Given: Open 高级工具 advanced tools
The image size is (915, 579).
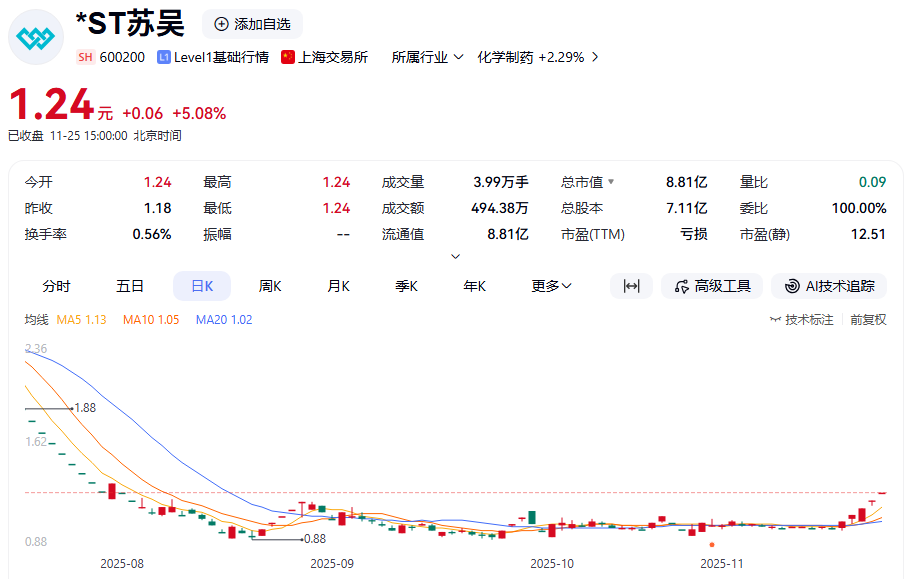Looking at the screenshot, I should click(x=712, y=286).
